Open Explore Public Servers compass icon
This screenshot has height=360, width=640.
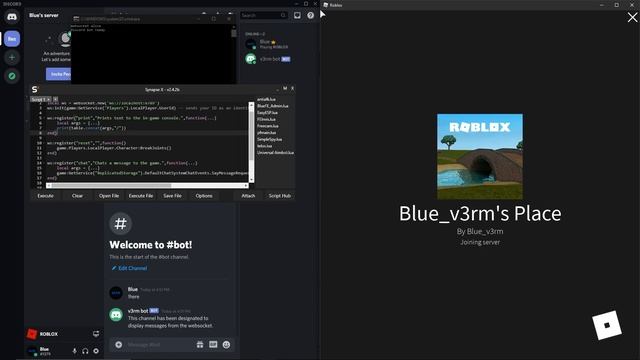(x=12, y=76)
